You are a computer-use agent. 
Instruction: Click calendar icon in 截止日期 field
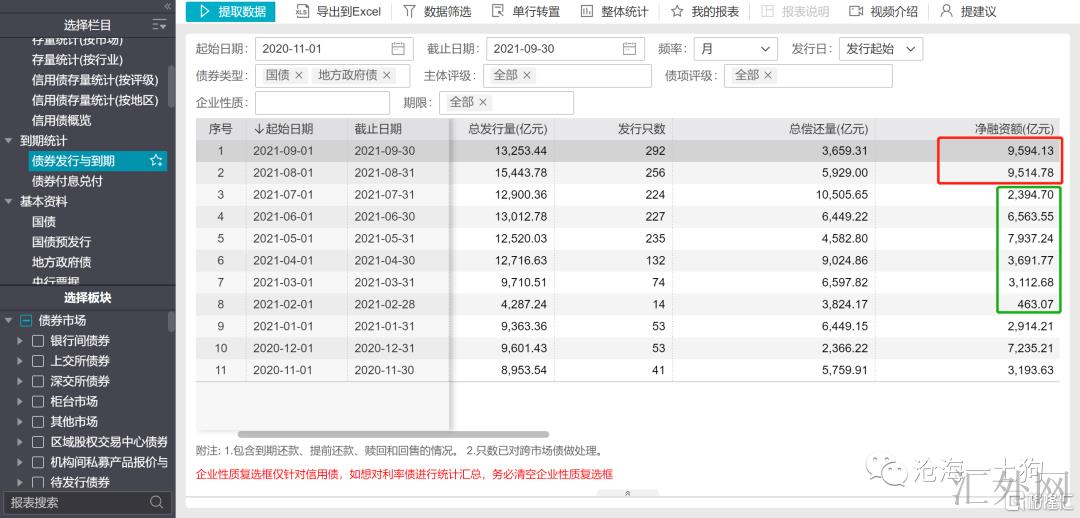click(x=628, y=49)
